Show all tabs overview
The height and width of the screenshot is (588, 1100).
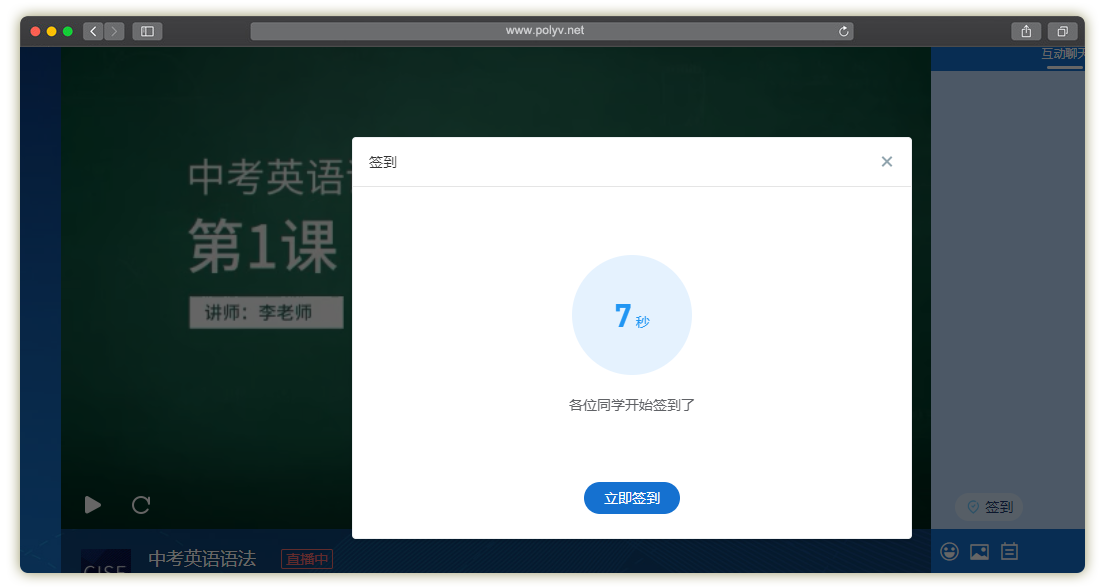point(1062,31)
